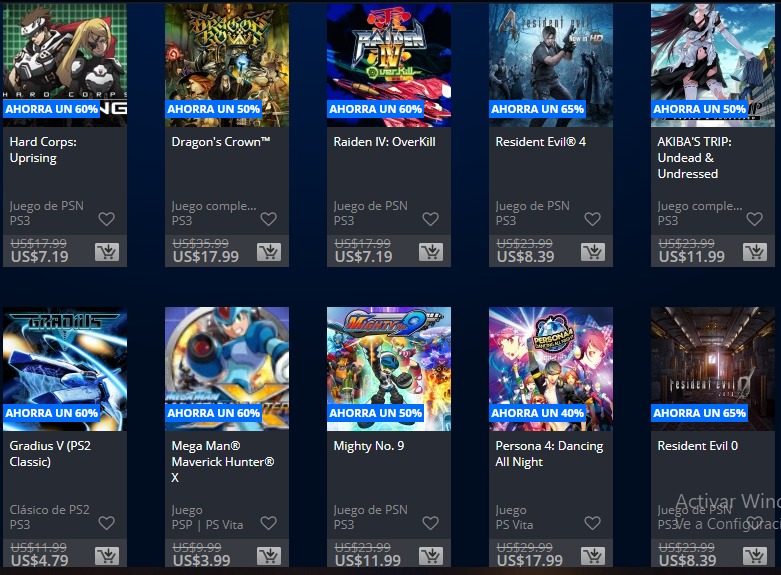Add Gradius V to cart
The image size is (781, 575).
point(107,556)
